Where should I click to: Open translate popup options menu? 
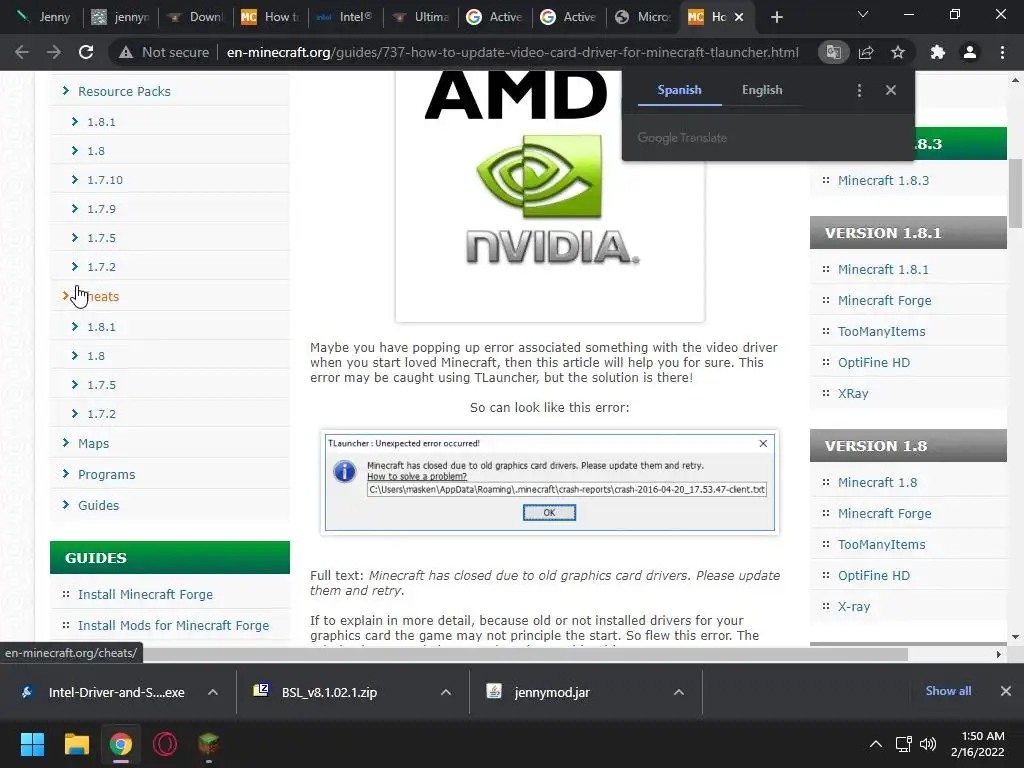click(859, 90)
